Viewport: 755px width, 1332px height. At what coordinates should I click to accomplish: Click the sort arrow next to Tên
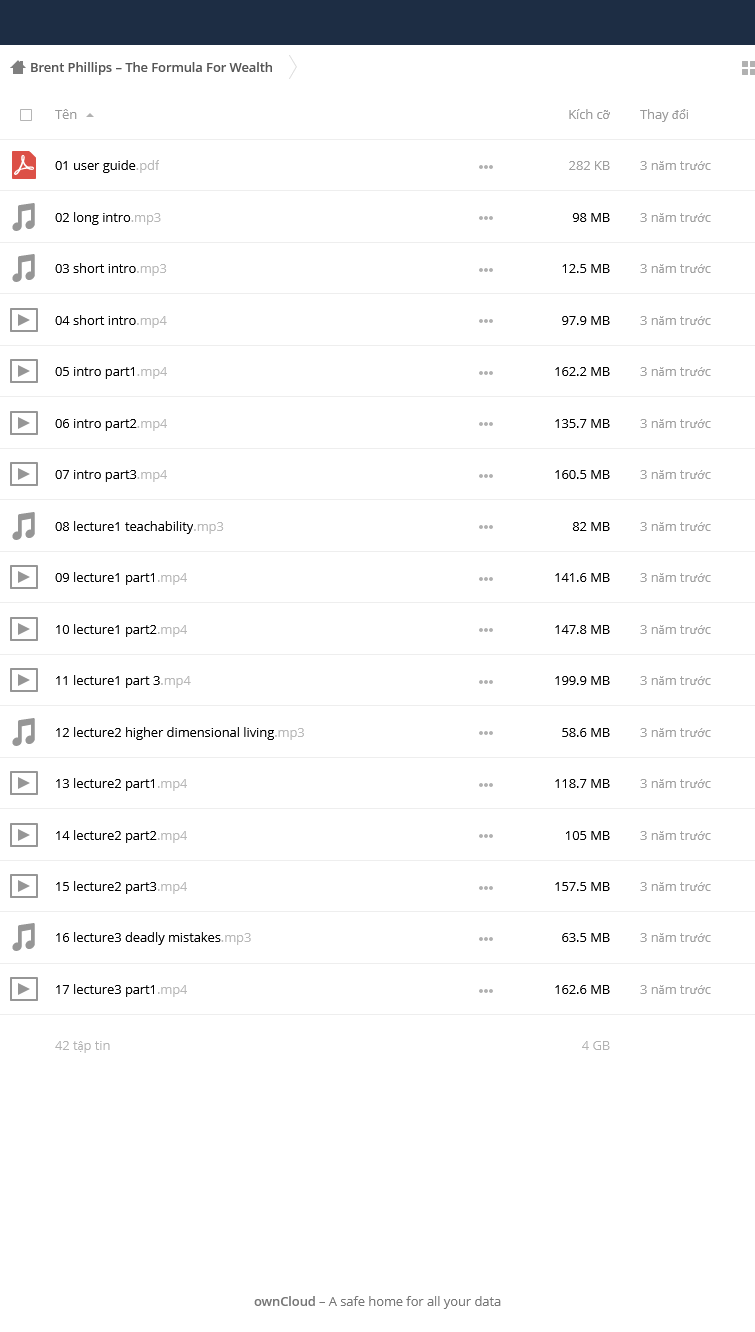point(90,115)
